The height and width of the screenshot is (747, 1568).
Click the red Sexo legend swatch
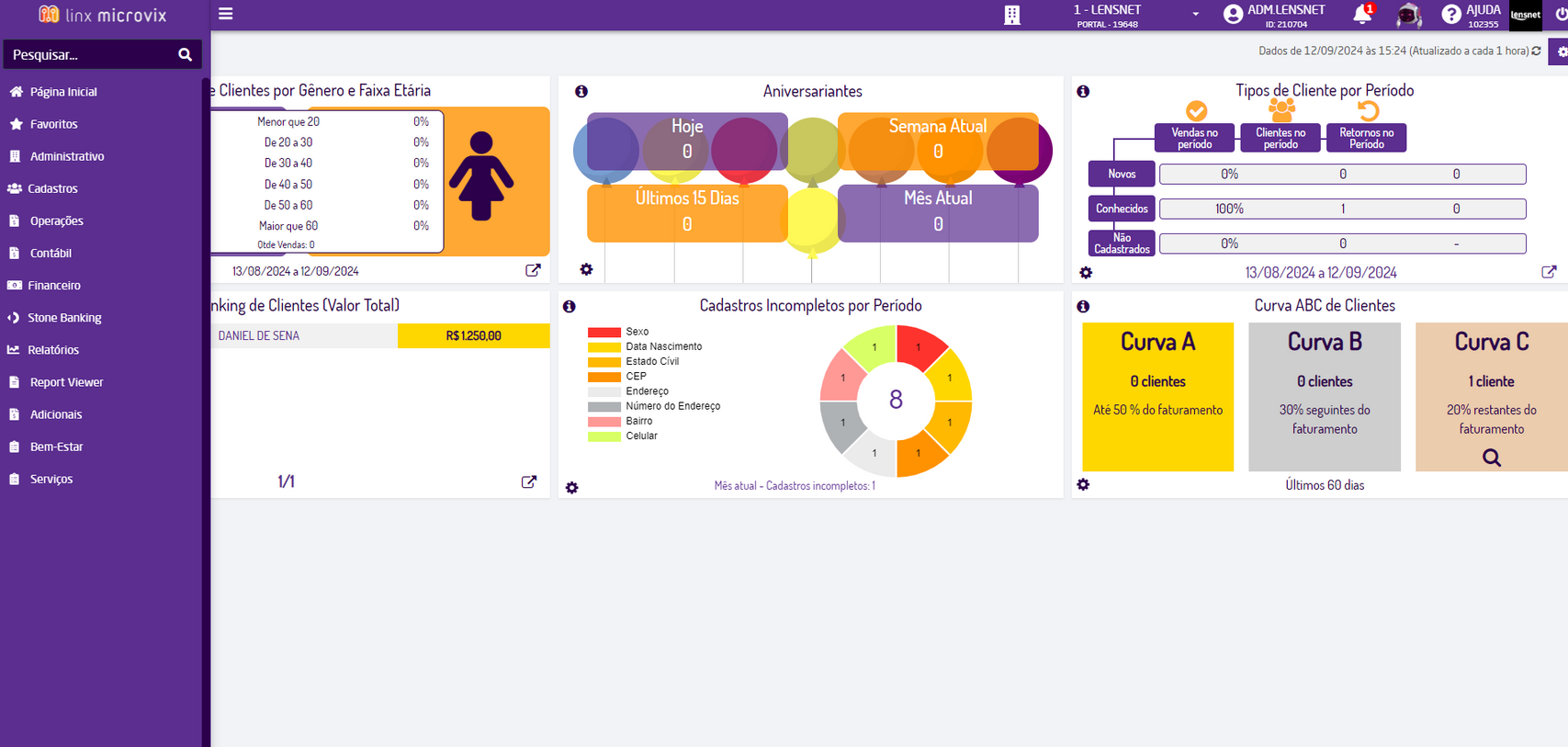[604, 332]
